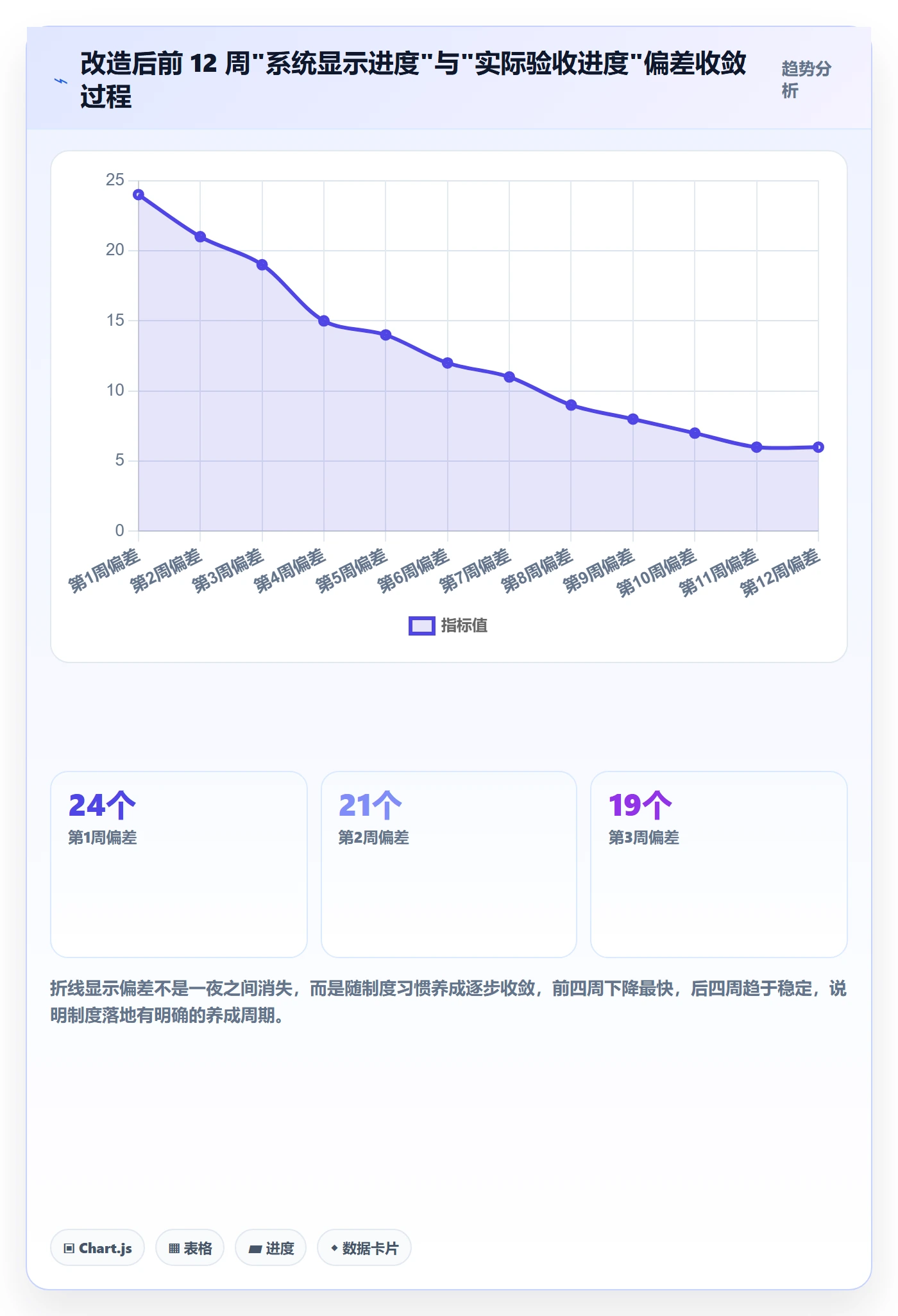Select the 第12周偏差 data point

click(818, 447)
